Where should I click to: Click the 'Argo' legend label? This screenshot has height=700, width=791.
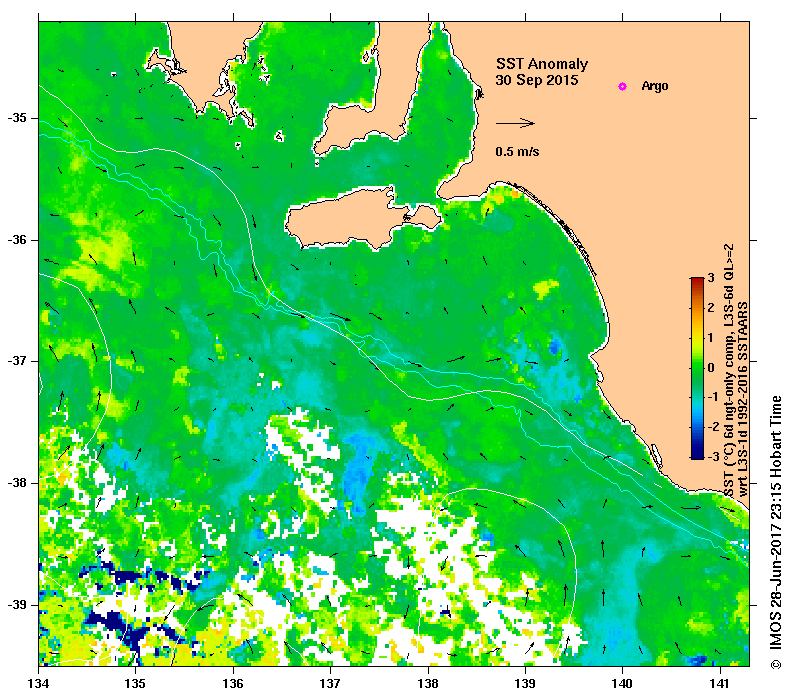[655, 86]
